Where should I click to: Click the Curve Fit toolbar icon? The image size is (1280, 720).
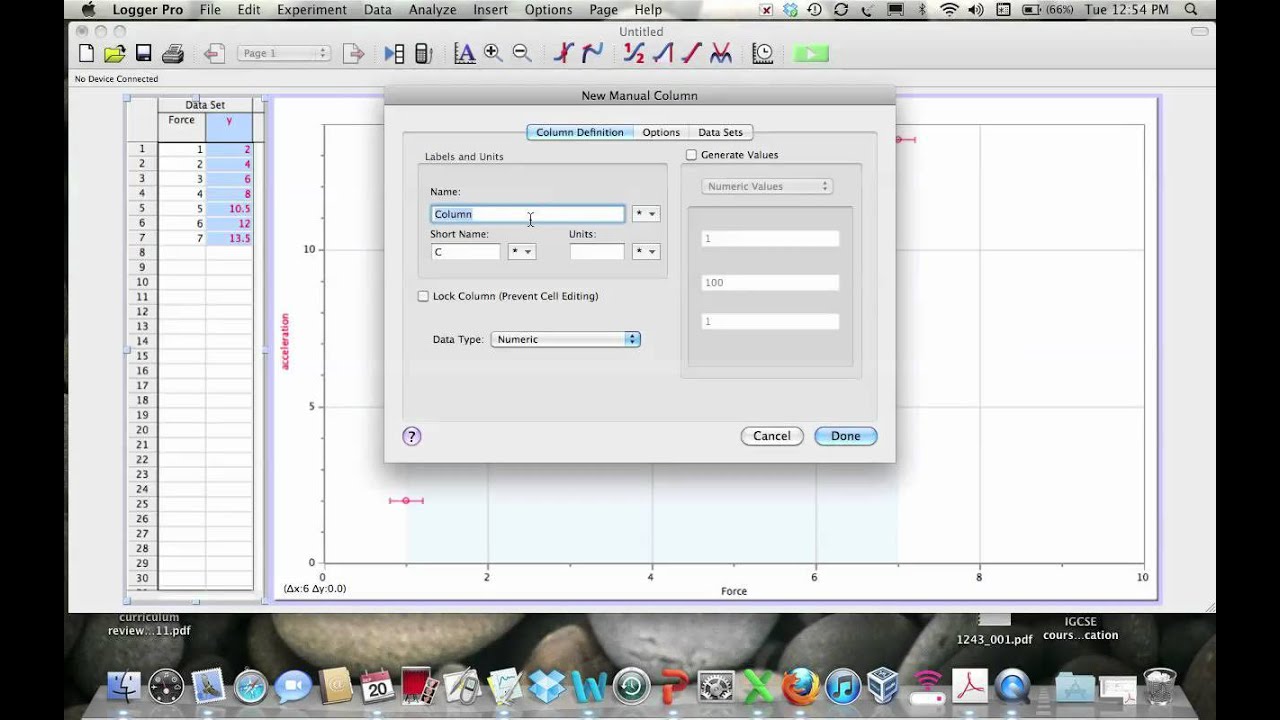pos(721,54)
